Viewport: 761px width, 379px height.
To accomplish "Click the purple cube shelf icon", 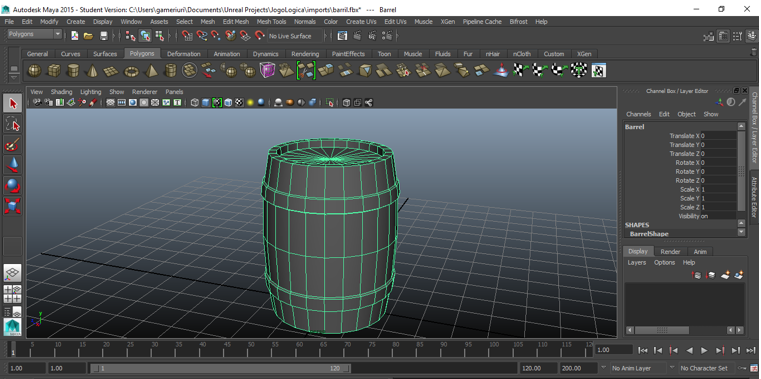I will (x=267, y=70).
